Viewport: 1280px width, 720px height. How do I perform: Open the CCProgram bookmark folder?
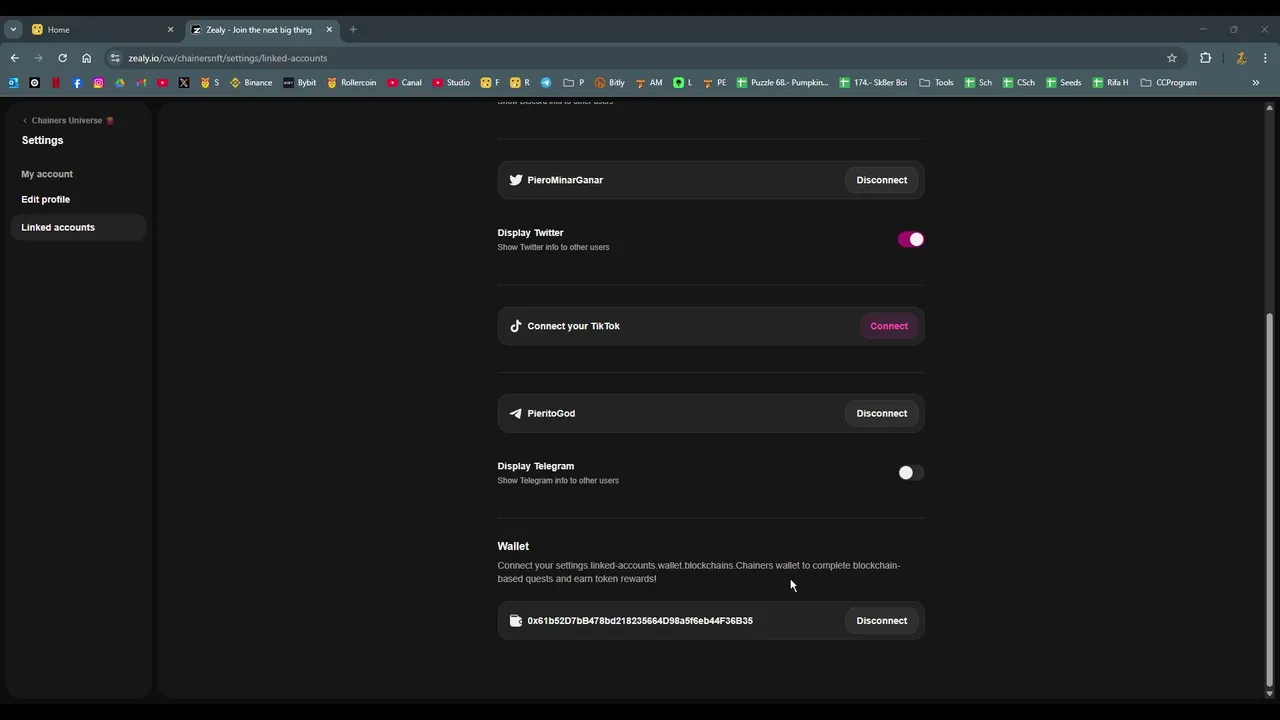1168,83
